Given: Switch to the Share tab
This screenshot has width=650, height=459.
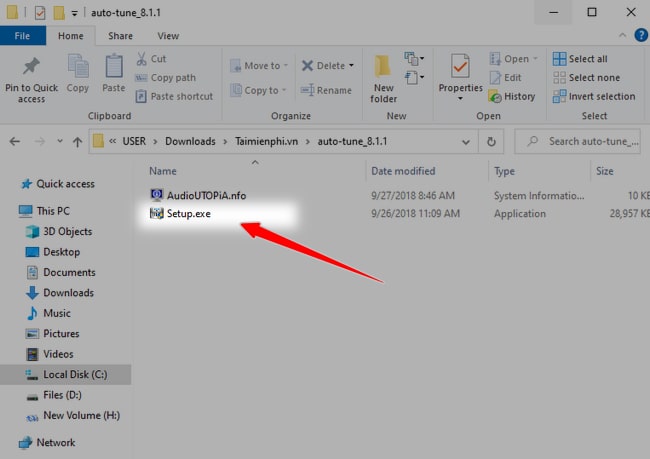Looking at the screenshot, I should [x=120, y=36].
